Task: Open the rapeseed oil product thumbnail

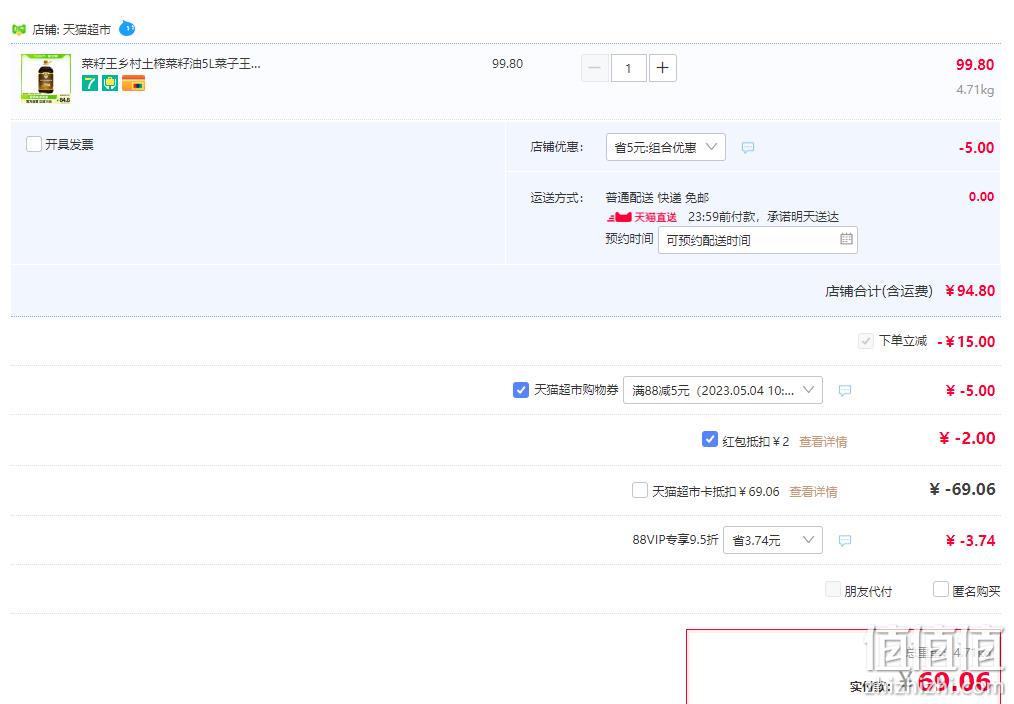Action: [46, 79]
